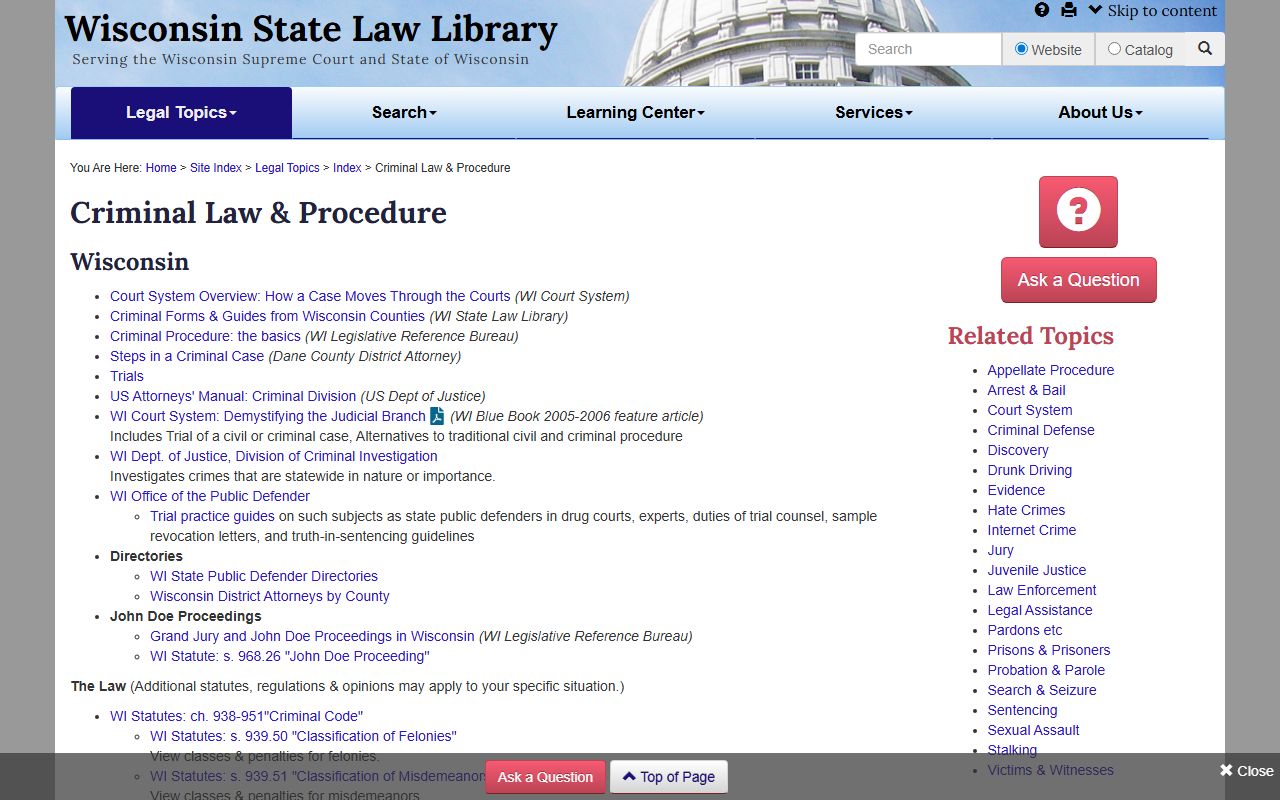Open Steps in a Criminal Case link

tap(187, 356)
